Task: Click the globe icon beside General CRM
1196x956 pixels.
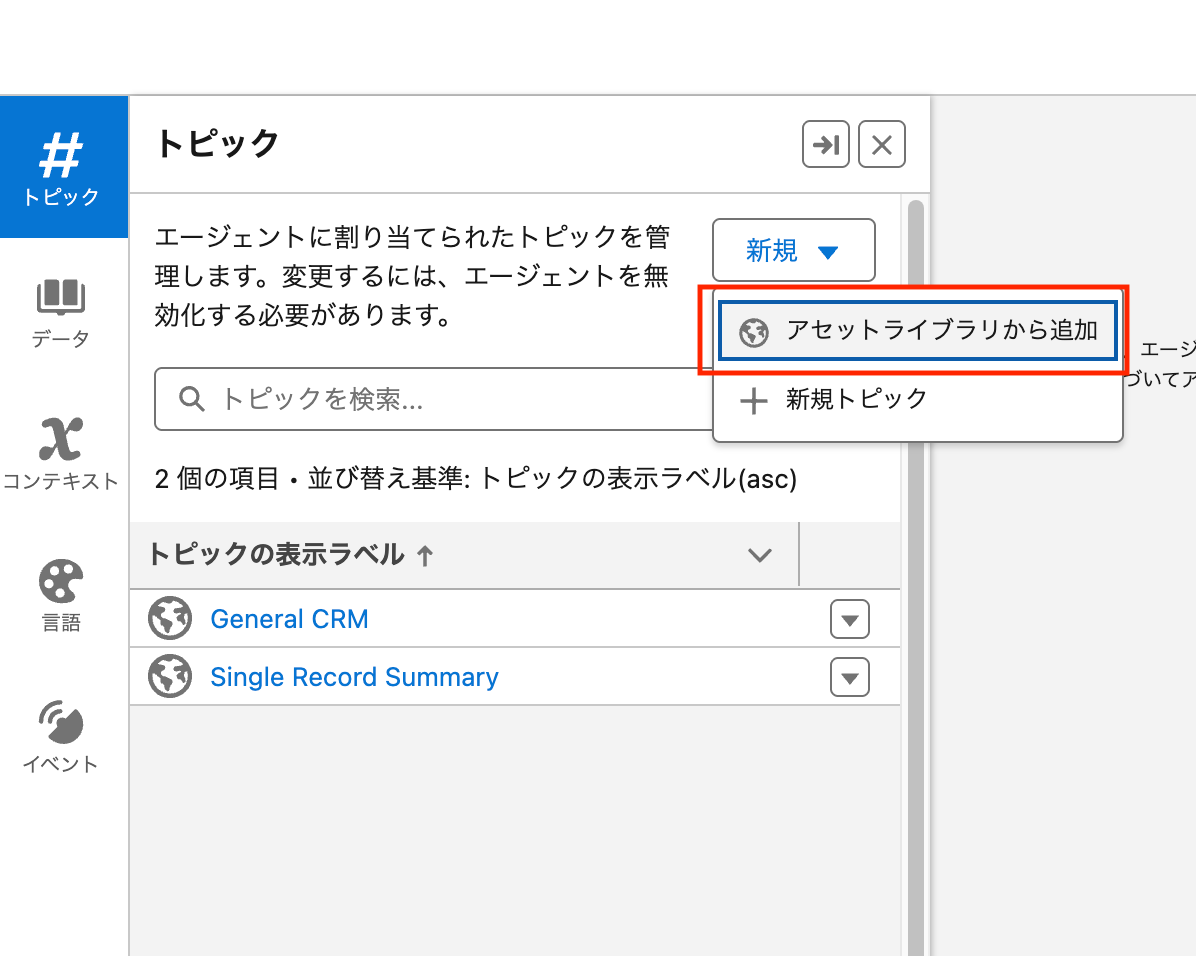Action: [170, 619]
